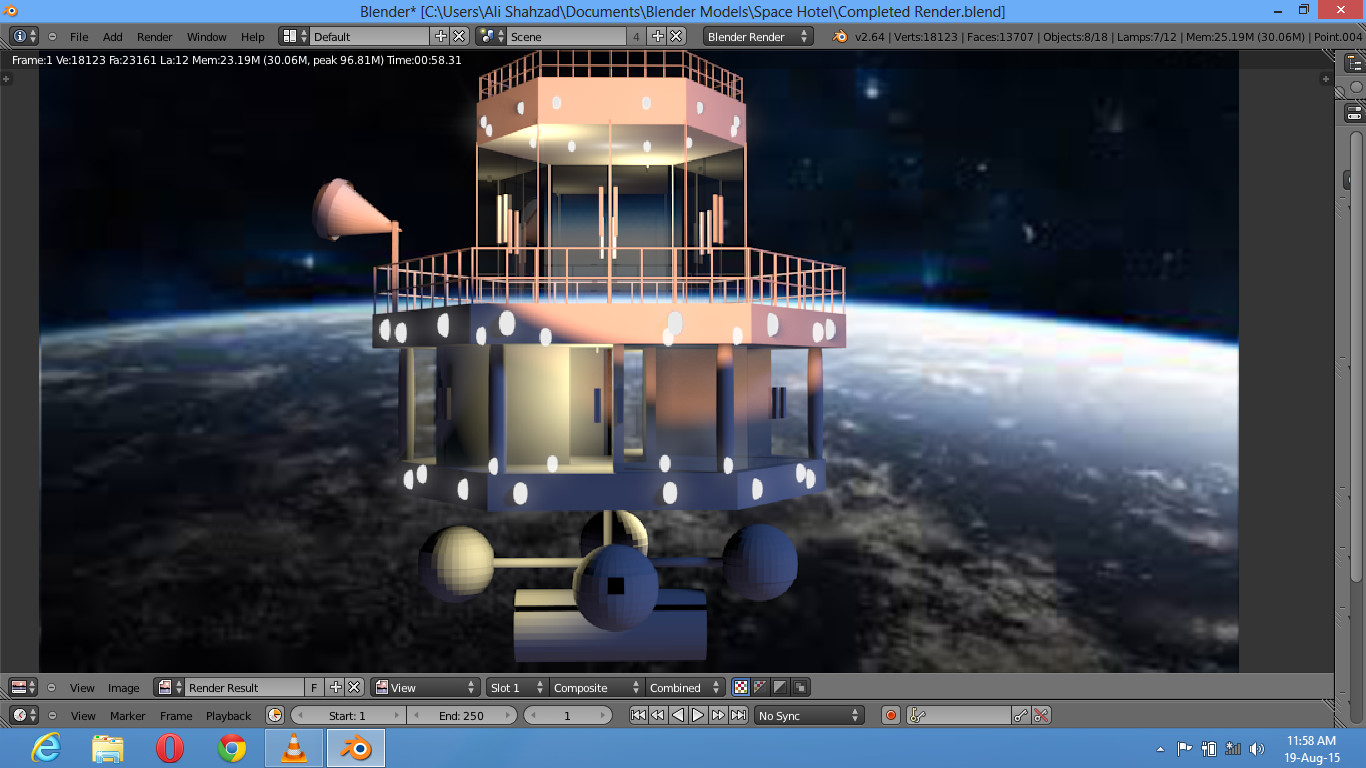This screenshot has width=1366, height=768.
Task: Open the Render menu
Action: [x=155, y=36]
